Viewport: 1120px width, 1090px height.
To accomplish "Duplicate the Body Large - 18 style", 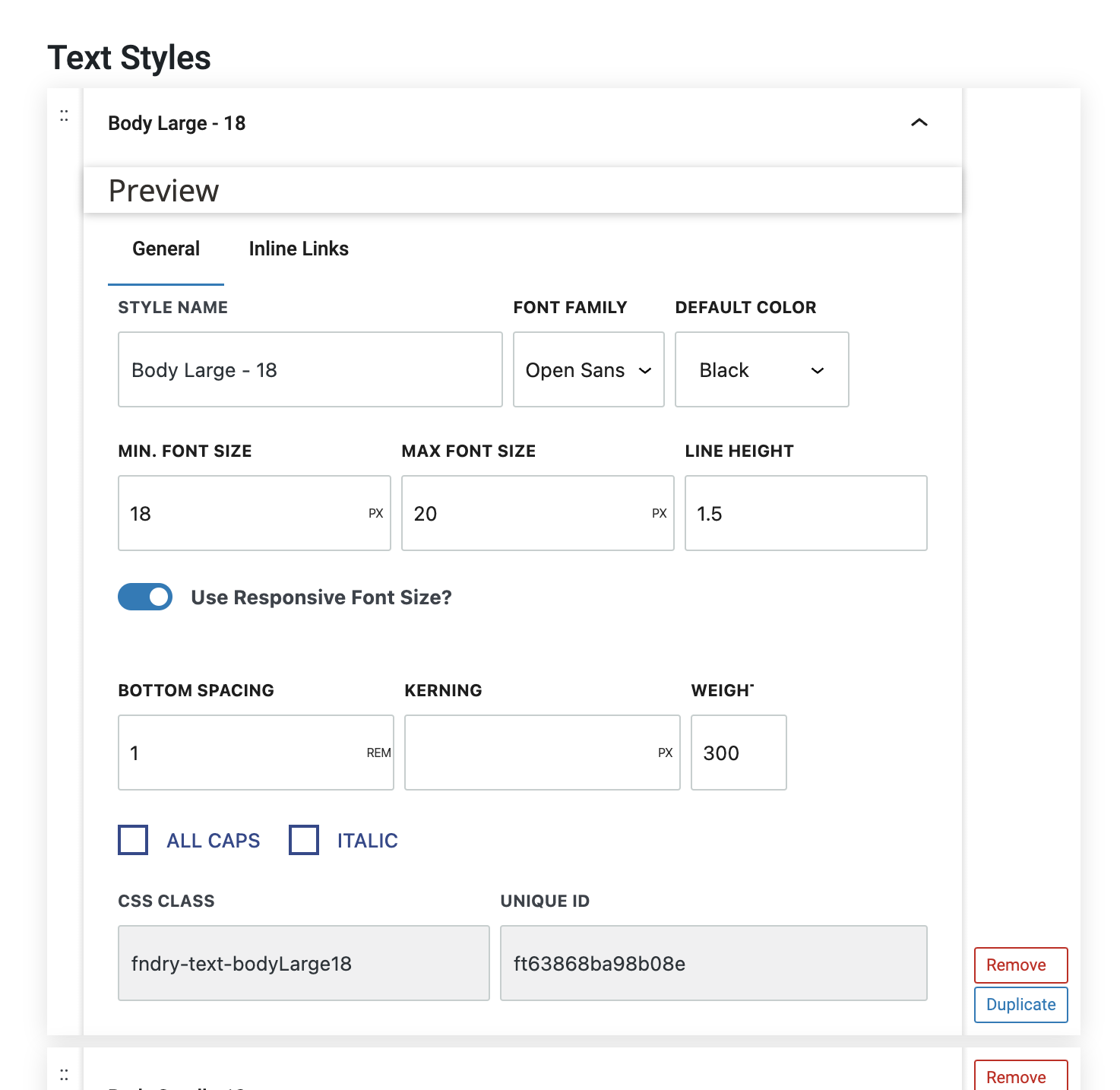I will (x=1020, y=1004).
